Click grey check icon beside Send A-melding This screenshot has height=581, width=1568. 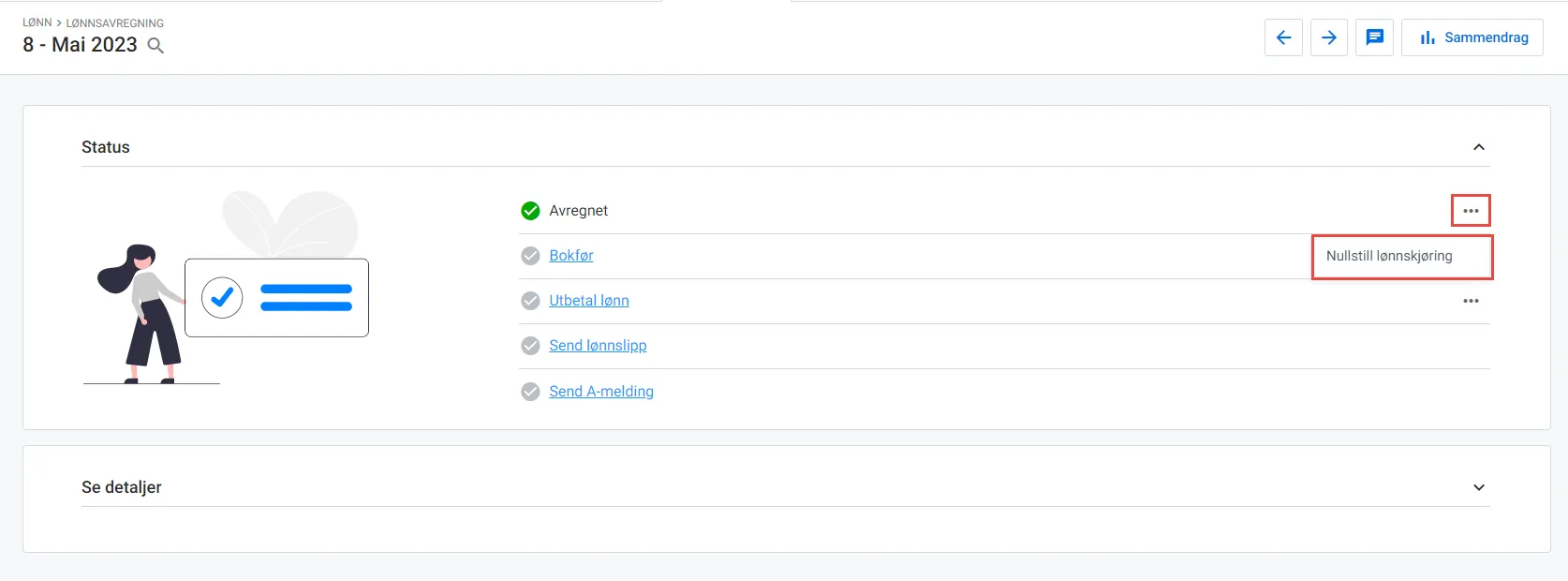tap(530, 392)
